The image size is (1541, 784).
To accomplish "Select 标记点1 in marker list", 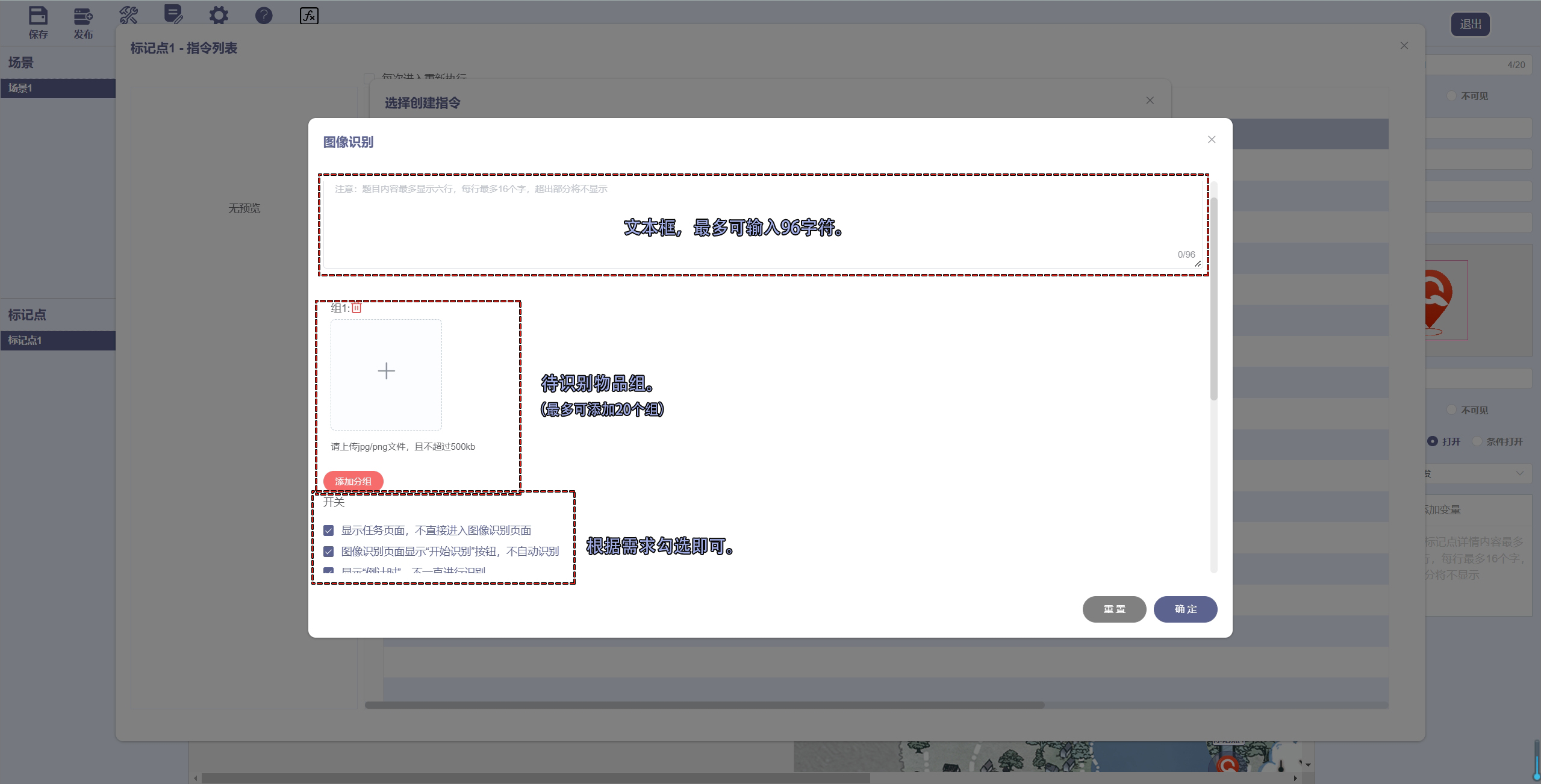I will click(58, 340).
